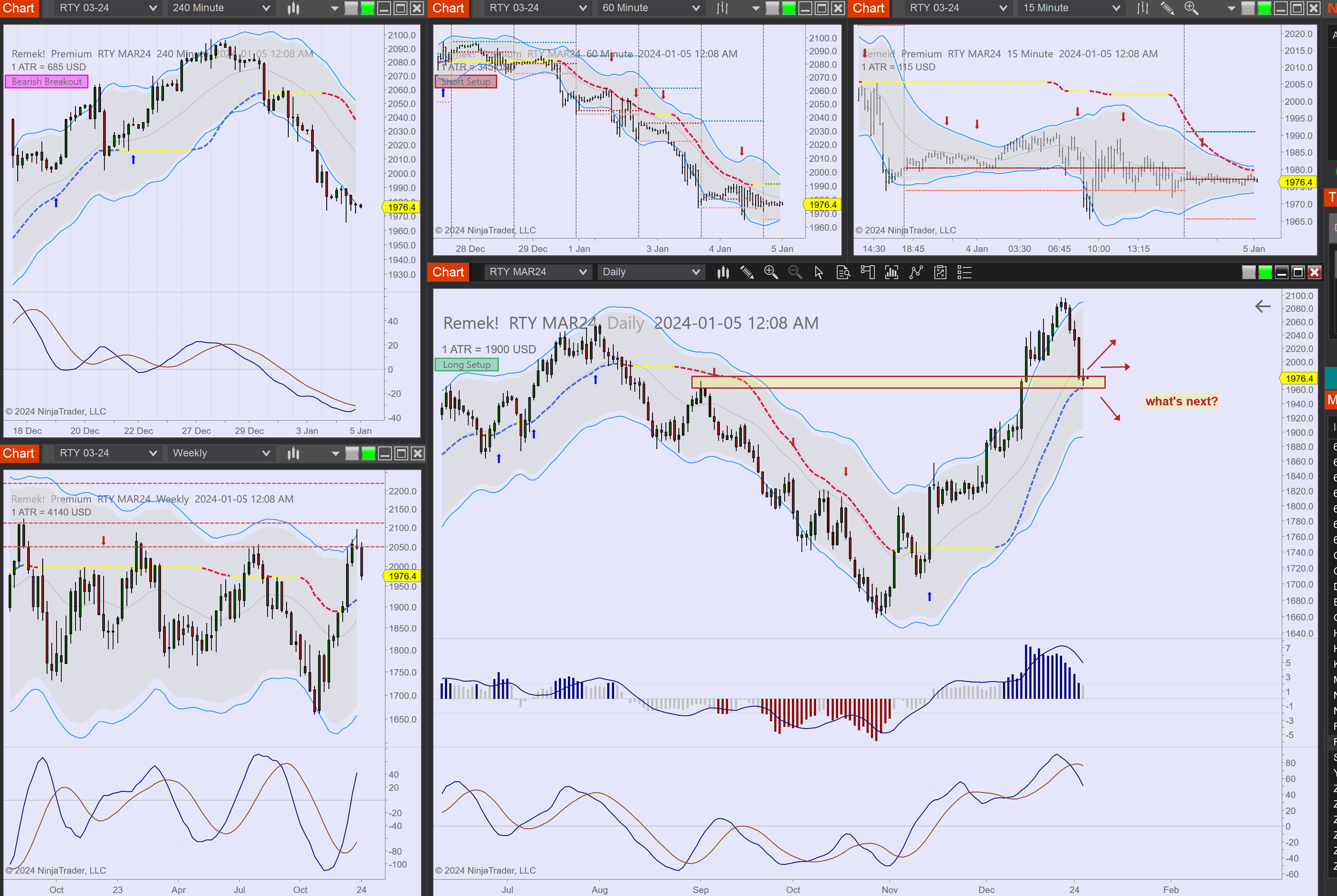Click the Long Setup label

466,365
